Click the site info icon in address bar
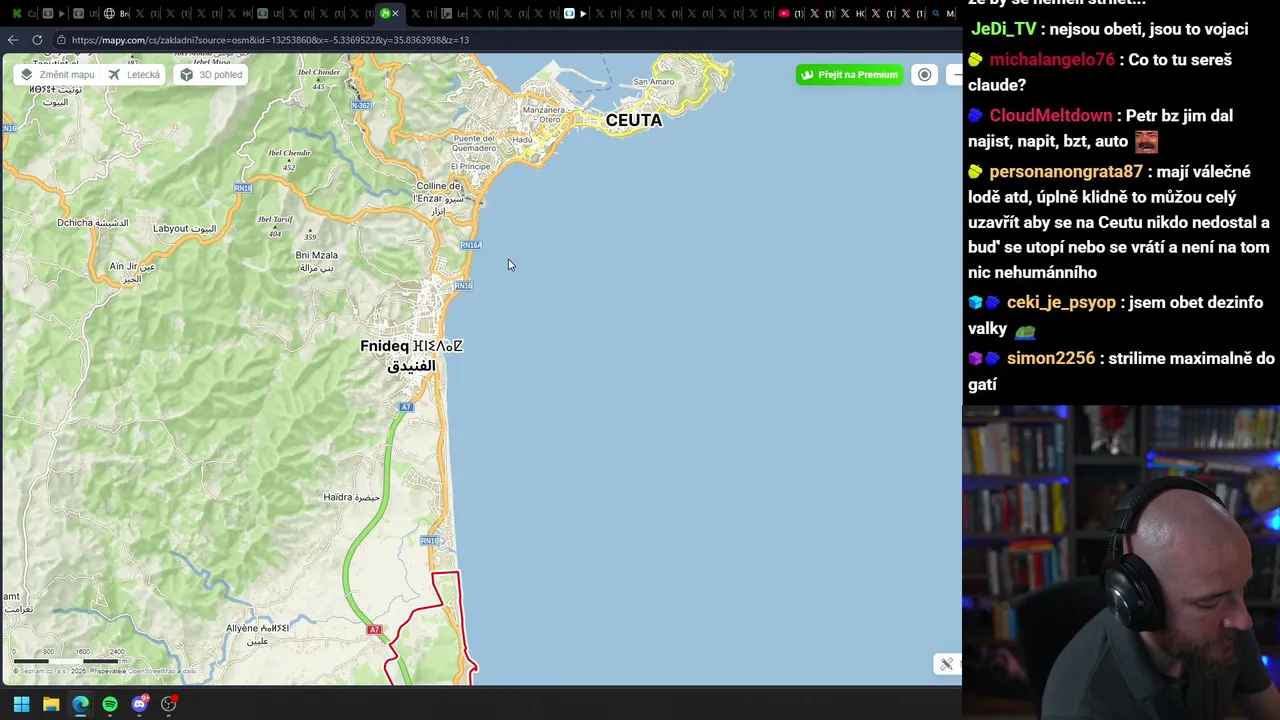Image resolution: width=1280 pixels, height=720 pixels. click(x=61, y=40)
